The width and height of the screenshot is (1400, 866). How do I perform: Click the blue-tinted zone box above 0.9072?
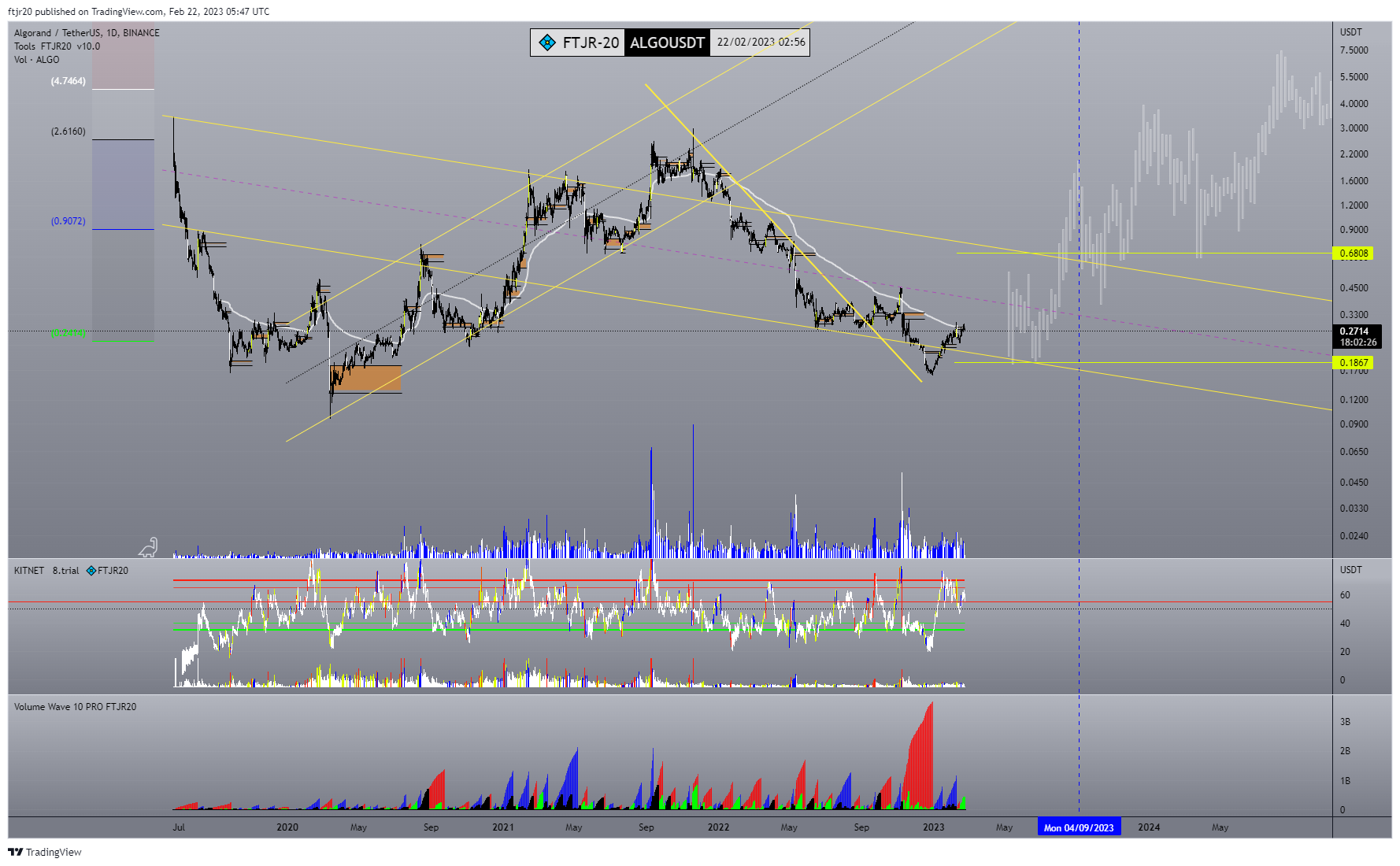(123, 184)
